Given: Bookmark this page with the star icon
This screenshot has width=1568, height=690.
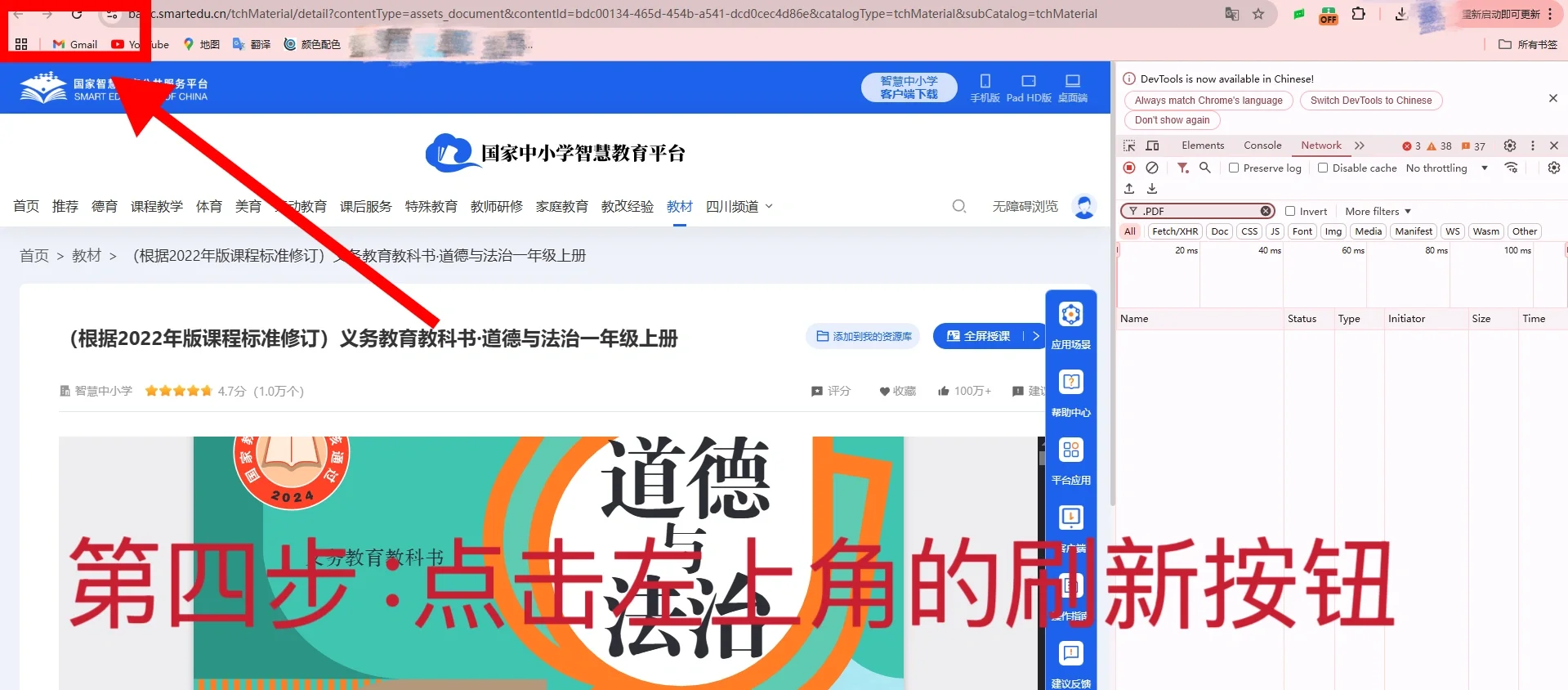Looking at the screenshot, I should tap(1258, 14).
